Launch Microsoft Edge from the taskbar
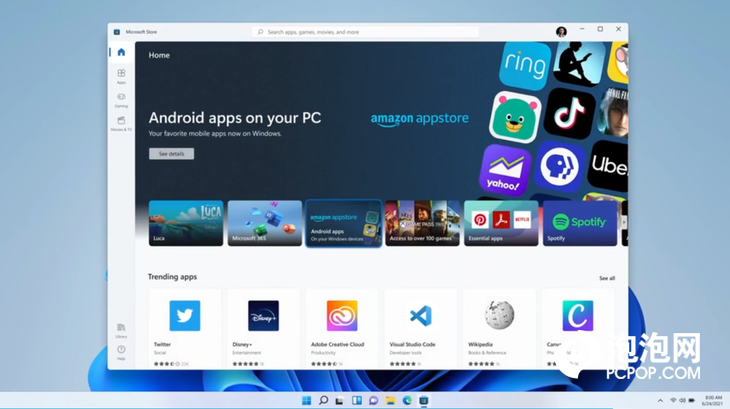This screenshot has width=730, height=409. (407, 400)
